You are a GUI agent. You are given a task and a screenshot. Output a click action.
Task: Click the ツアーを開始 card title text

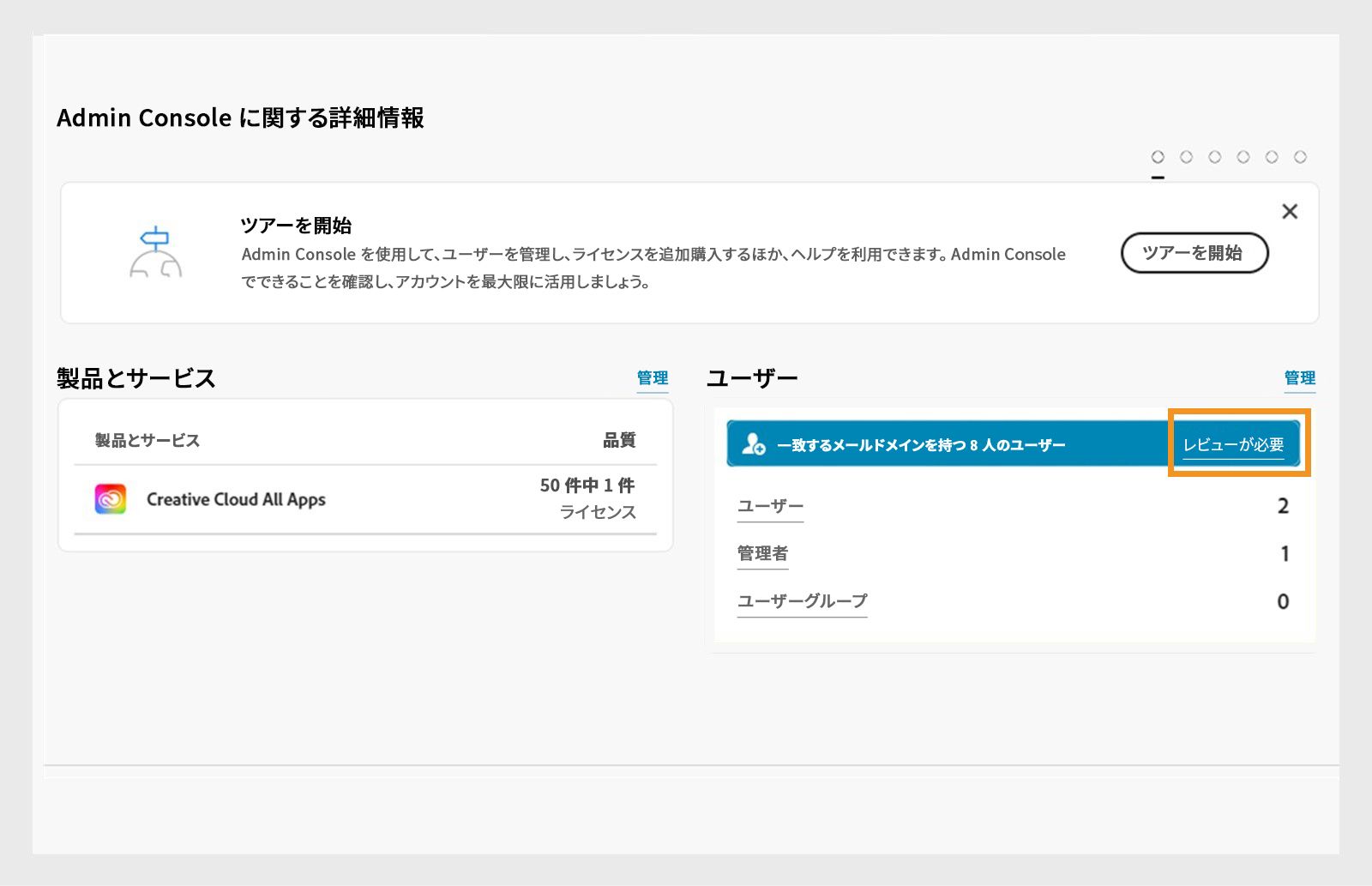pos(296,226)
